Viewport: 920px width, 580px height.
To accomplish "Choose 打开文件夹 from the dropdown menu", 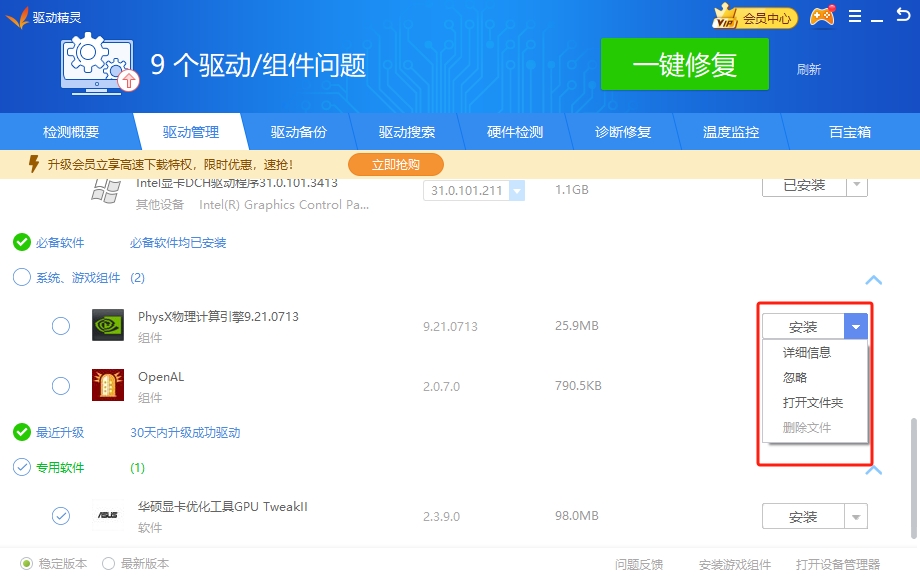I will 814,403.
